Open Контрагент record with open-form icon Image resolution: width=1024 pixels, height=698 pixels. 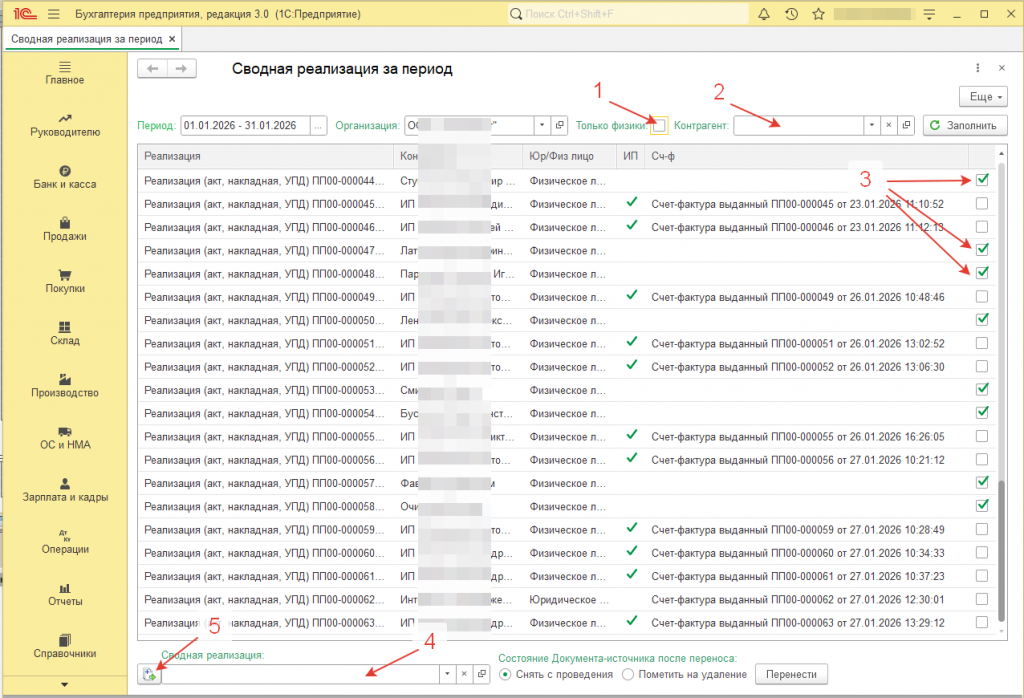(906, 125)
